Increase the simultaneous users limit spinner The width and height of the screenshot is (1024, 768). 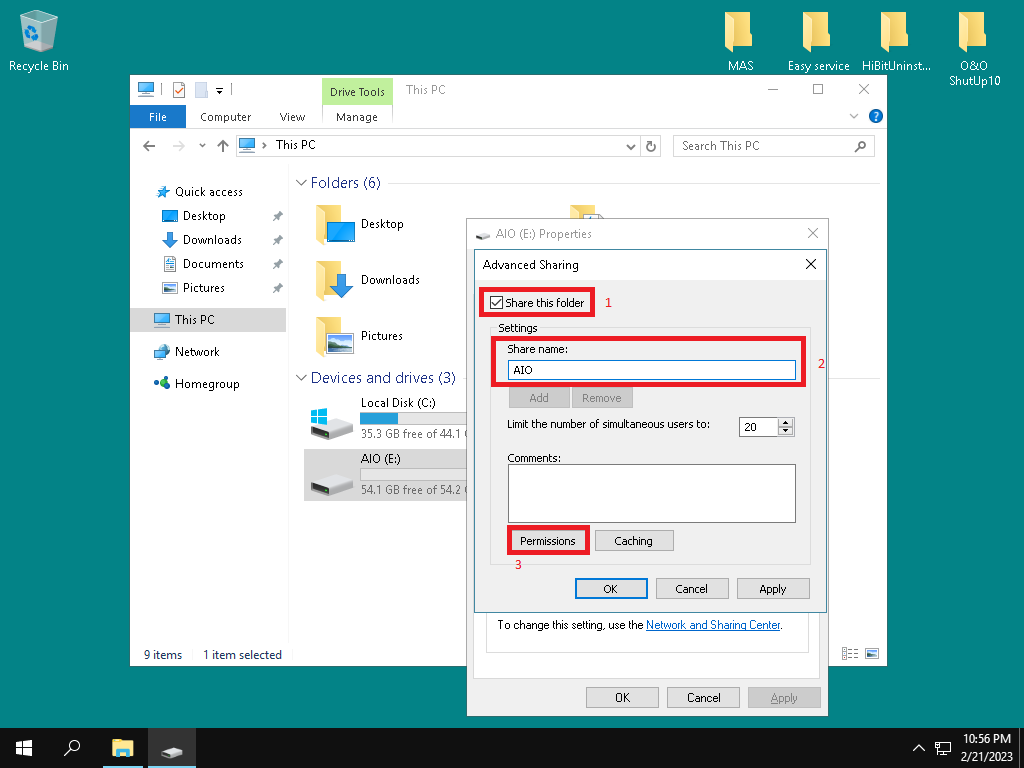click(x=786, y=422)
